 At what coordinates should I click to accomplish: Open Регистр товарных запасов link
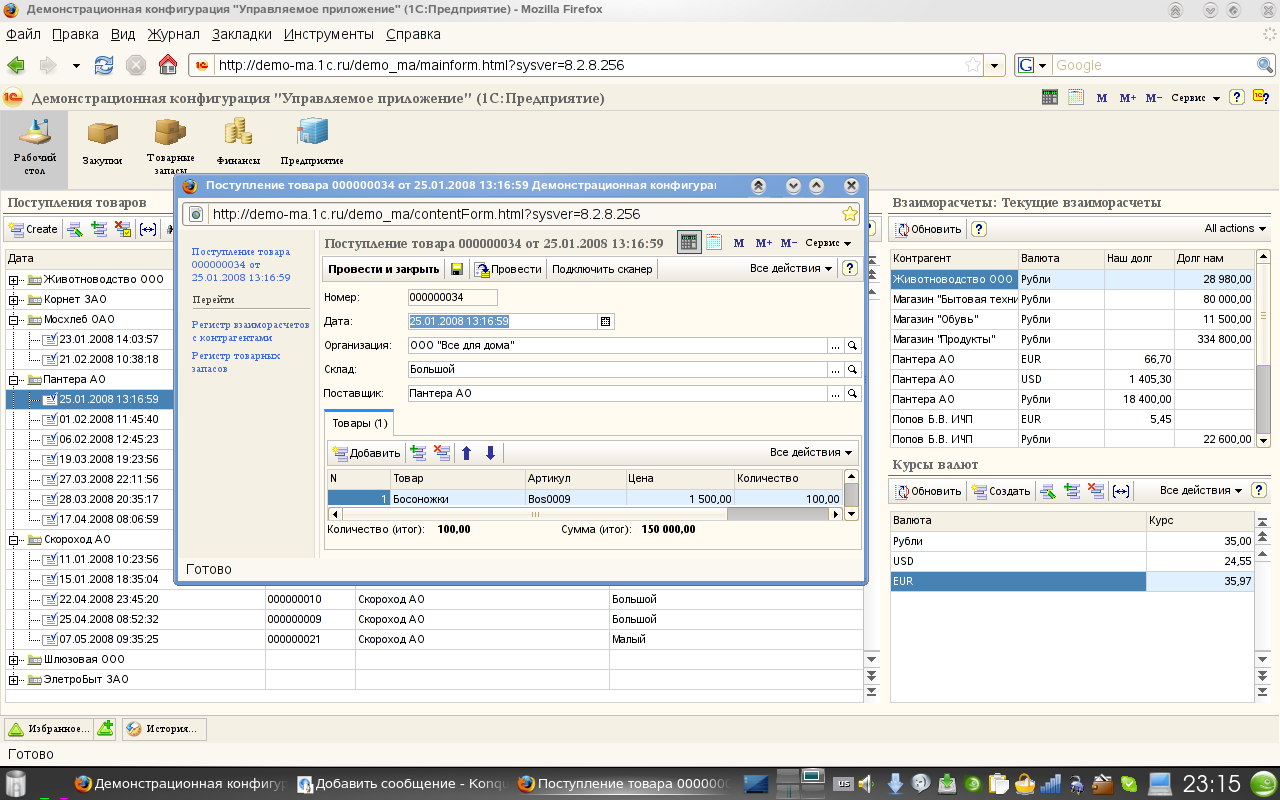point(236,362)
